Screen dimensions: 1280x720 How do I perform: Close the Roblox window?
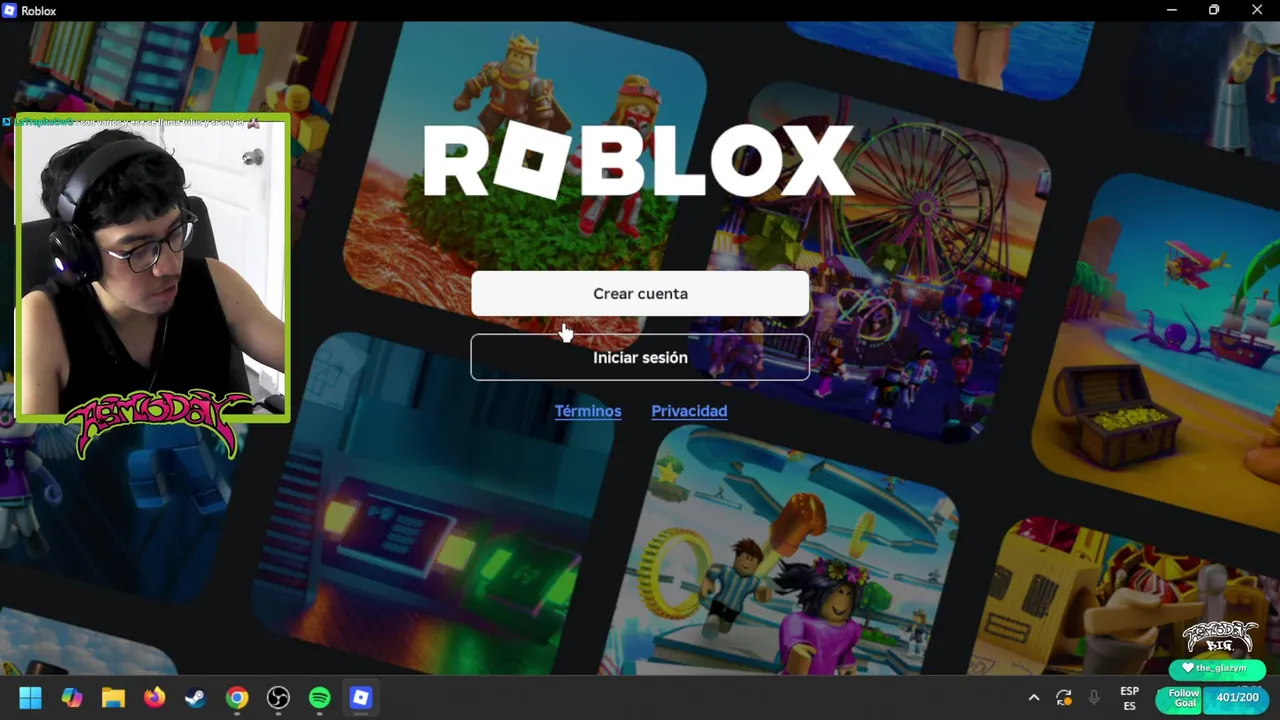[1257, 10]
